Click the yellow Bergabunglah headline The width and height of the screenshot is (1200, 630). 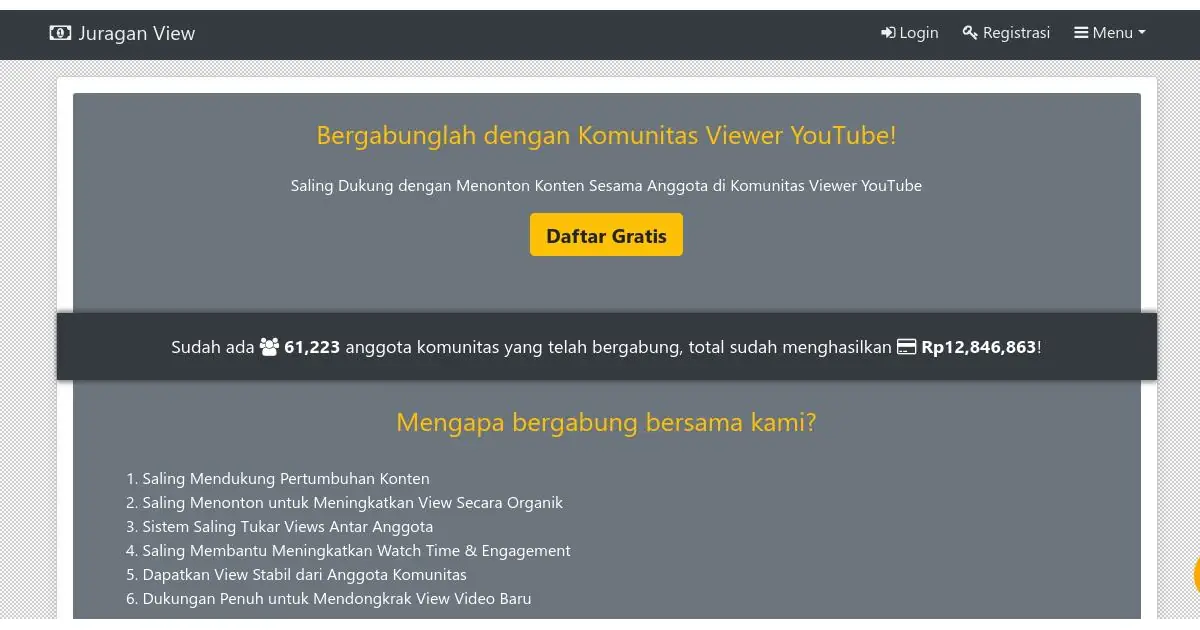click(605, 135)
